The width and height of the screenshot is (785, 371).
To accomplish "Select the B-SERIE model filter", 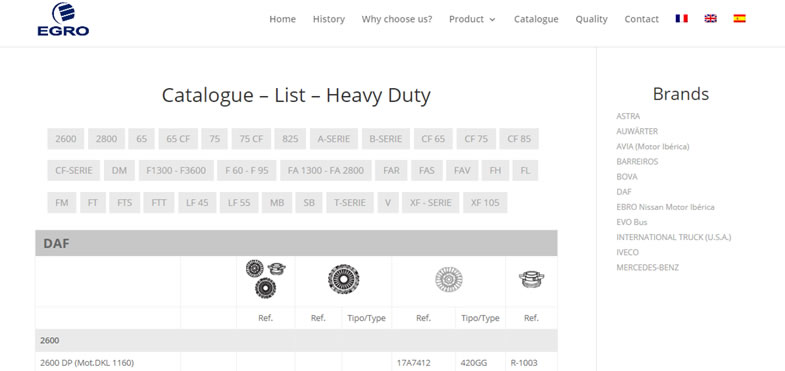I will (385, 139).
